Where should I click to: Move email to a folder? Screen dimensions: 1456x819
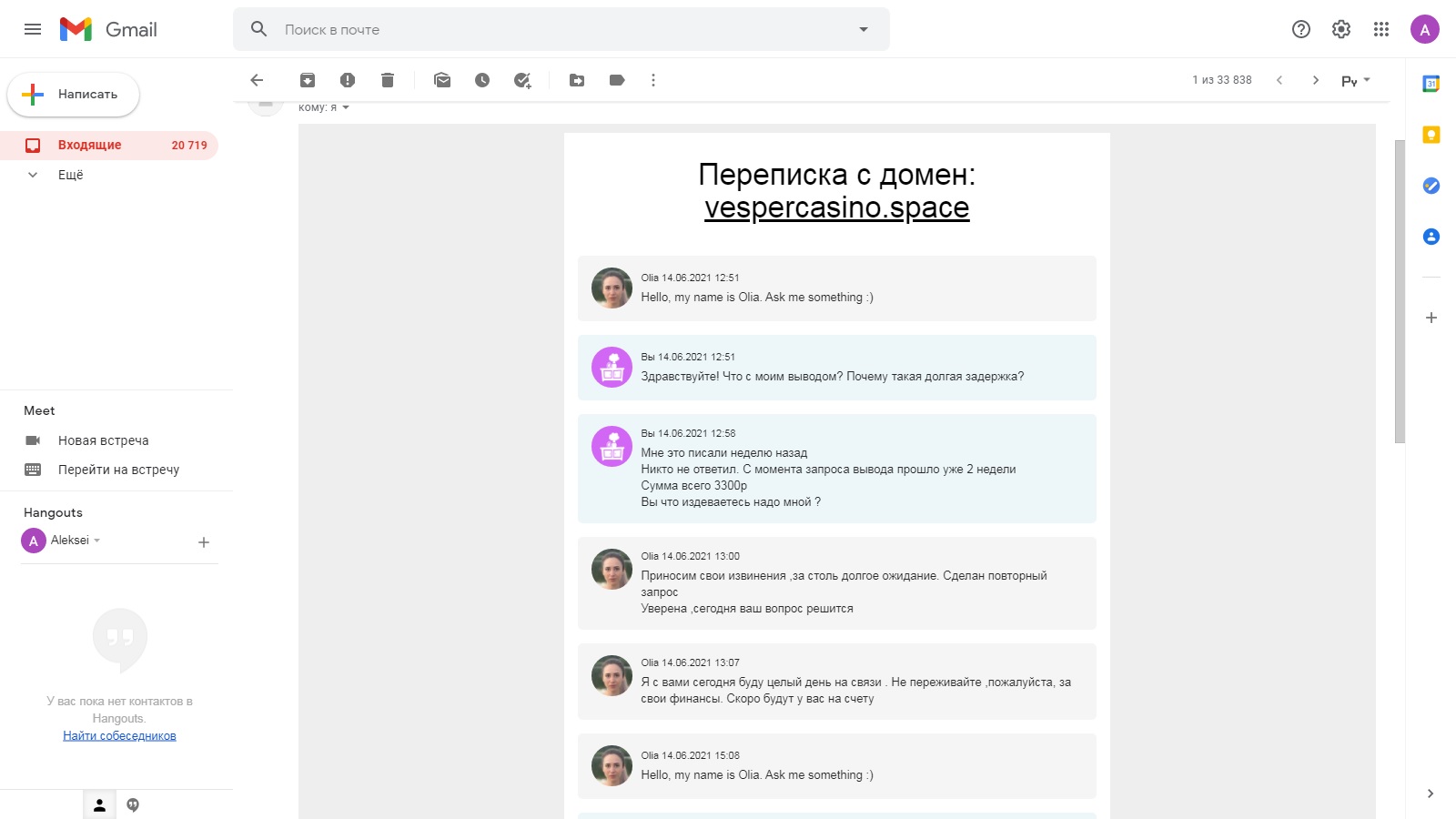click(577, 80)
